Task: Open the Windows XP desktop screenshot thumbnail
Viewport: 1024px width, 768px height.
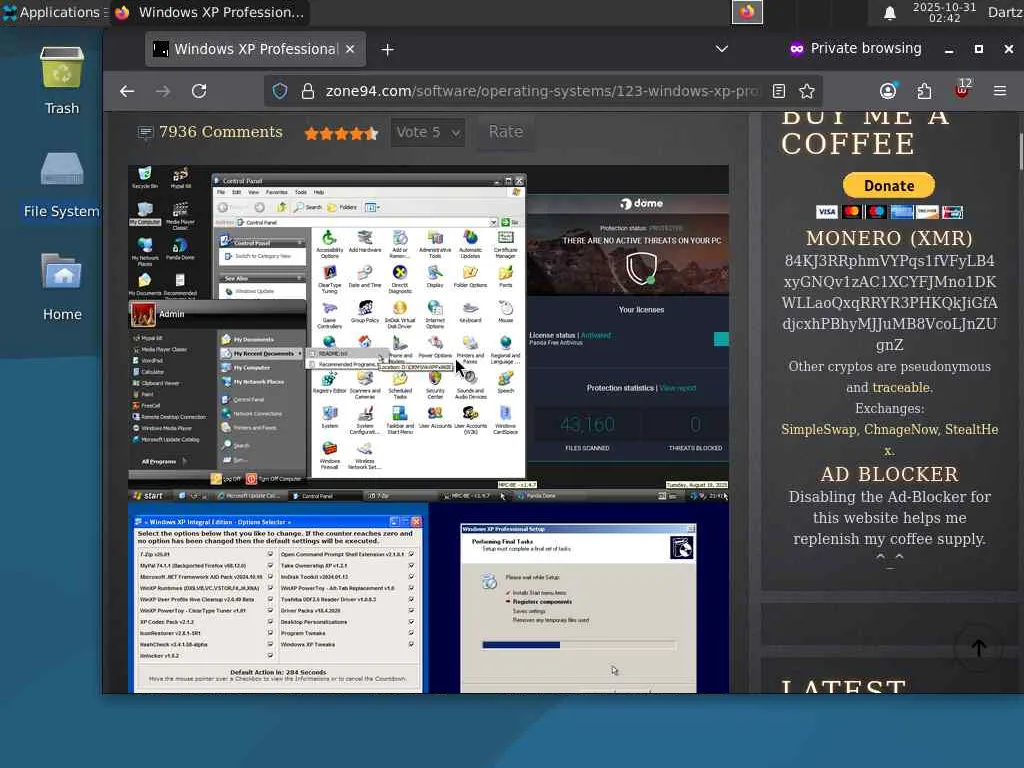Action: click(428, 333)
